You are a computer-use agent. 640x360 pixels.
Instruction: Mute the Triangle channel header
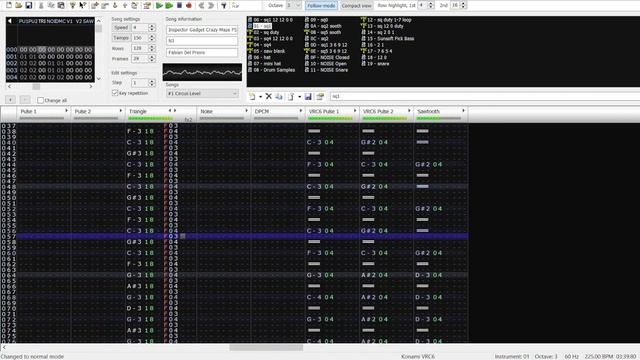160,113
